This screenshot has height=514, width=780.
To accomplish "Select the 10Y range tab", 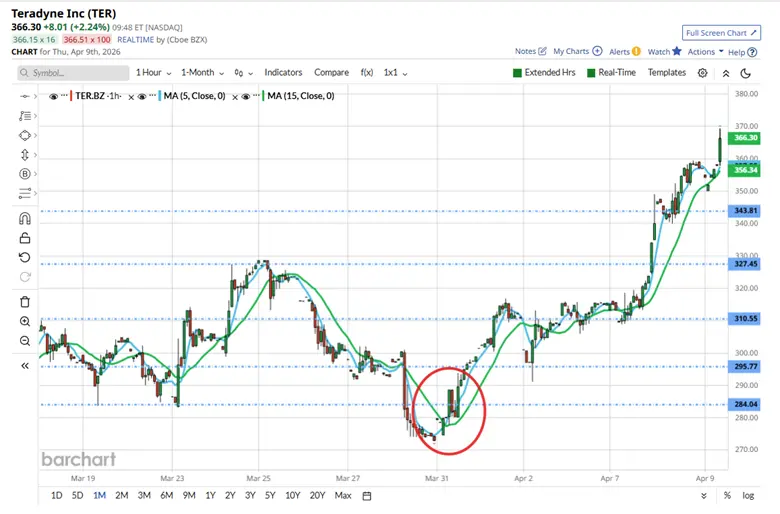I will (x=292, y=496).
